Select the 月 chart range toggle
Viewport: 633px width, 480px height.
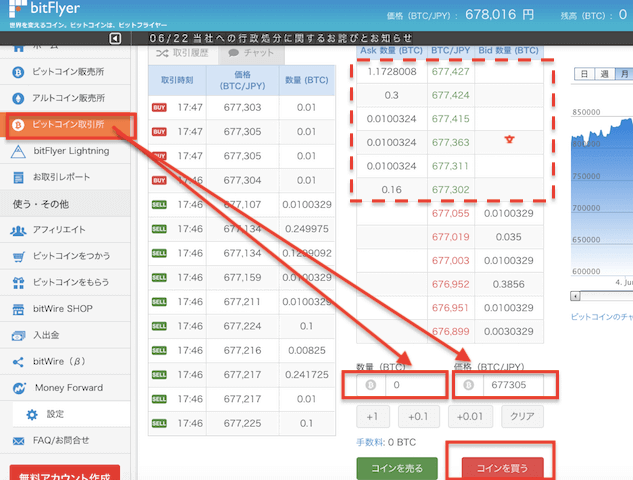[624, 74]
